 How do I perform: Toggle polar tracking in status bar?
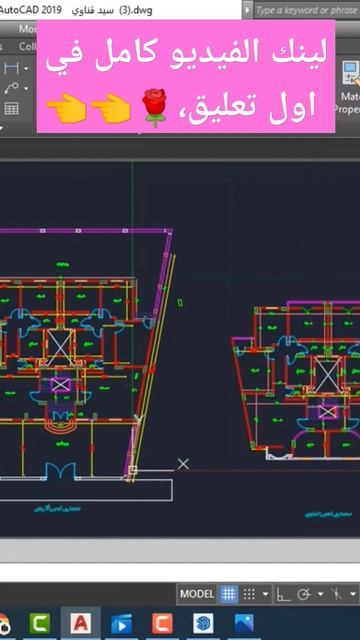click(x=304, y=594)
